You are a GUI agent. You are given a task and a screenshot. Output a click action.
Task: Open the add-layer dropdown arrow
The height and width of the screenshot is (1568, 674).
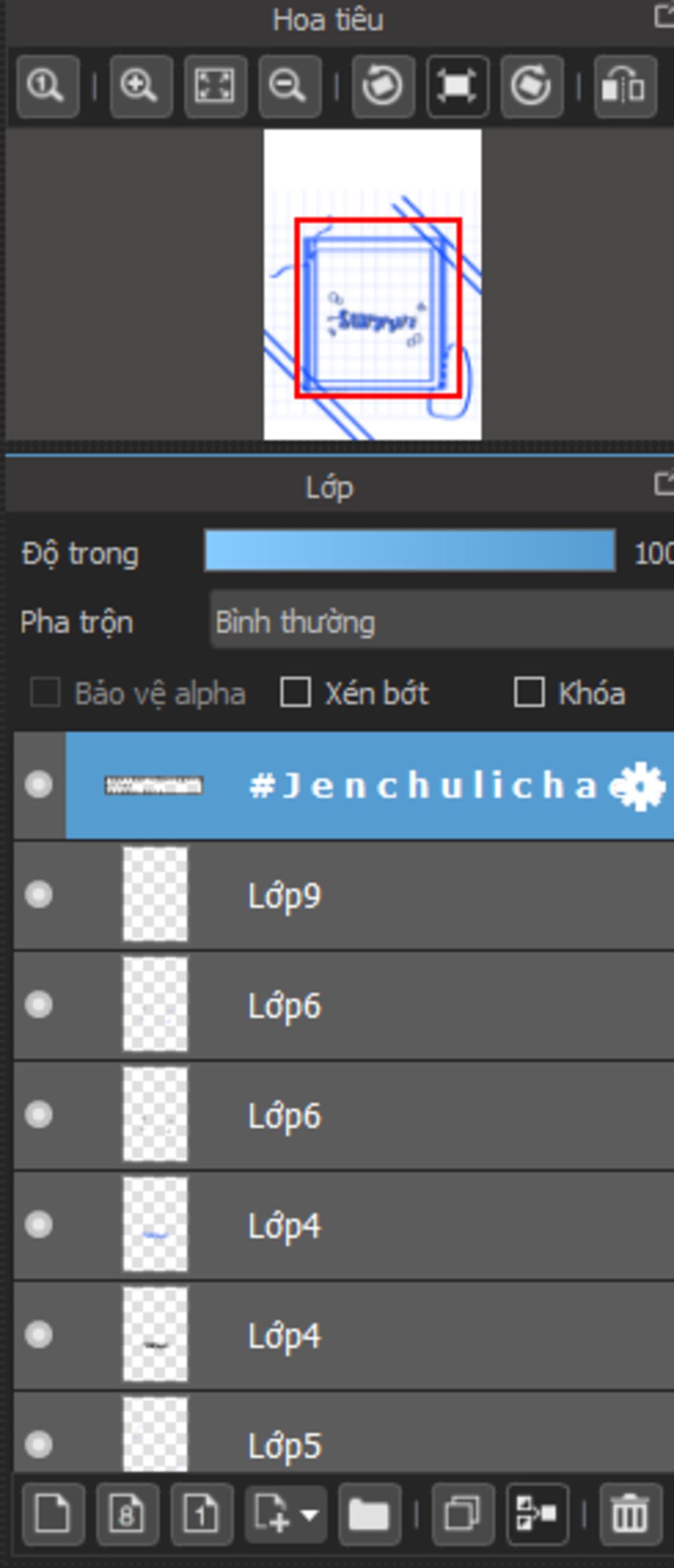(x=309, y=1514)
